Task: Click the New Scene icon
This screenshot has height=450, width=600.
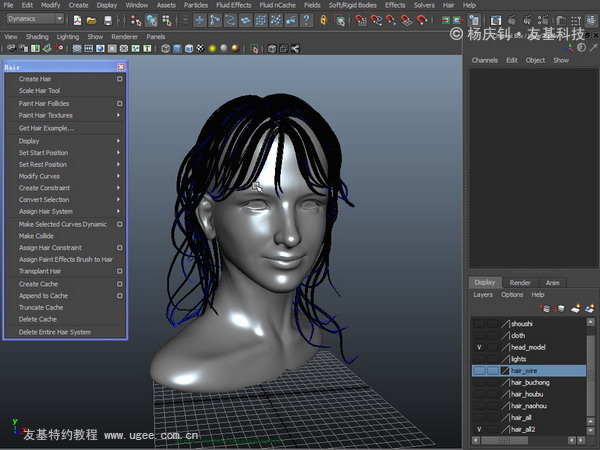Action: (77, 20)
